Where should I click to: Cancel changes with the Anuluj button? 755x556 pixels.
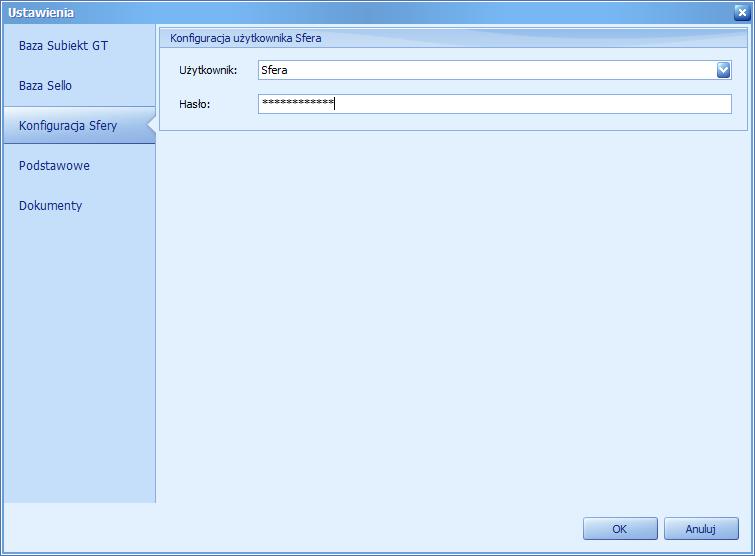(701, 529)
